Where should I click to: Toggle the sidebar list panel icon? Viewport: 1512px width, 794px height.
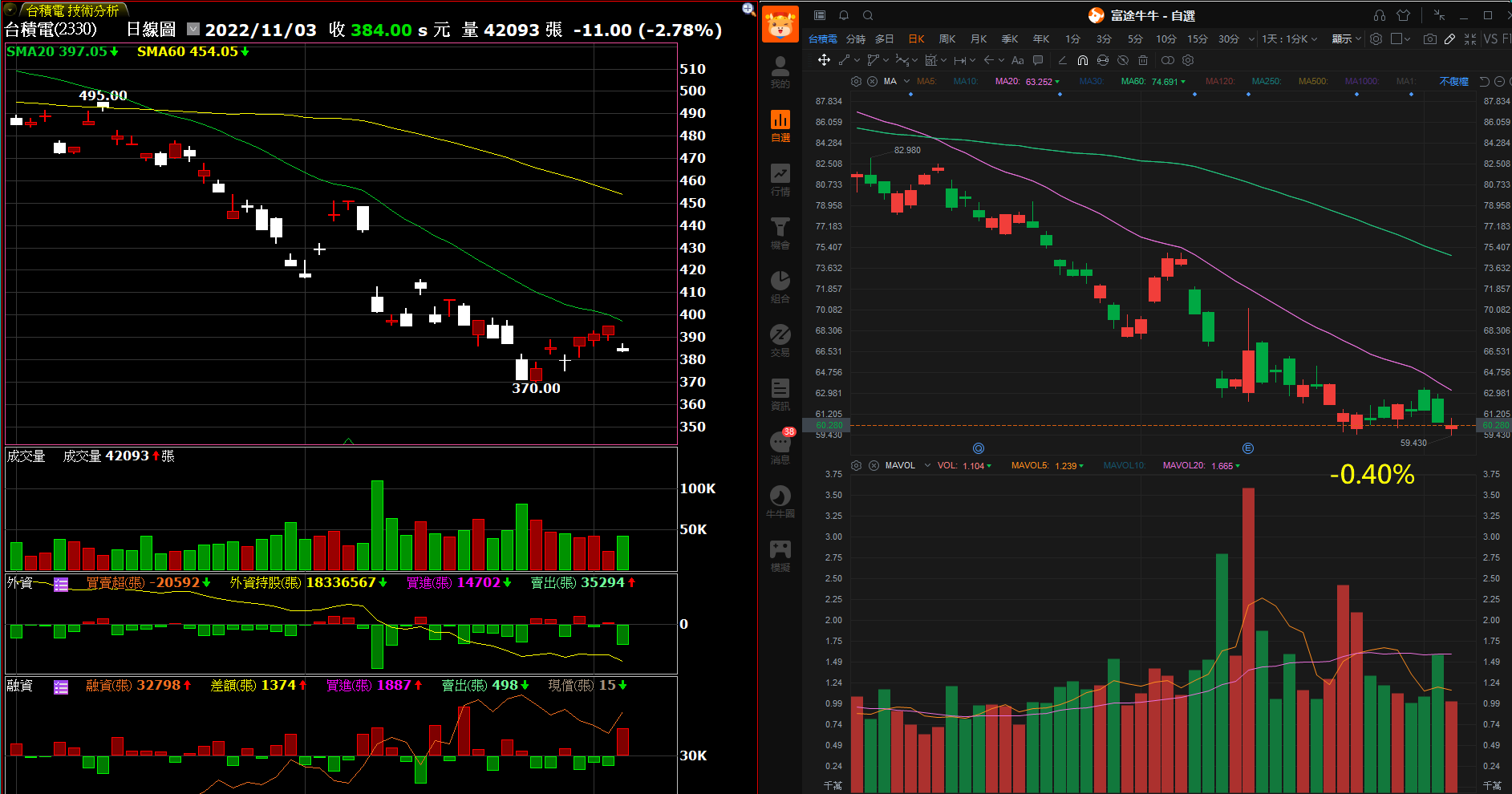[820, 15]
